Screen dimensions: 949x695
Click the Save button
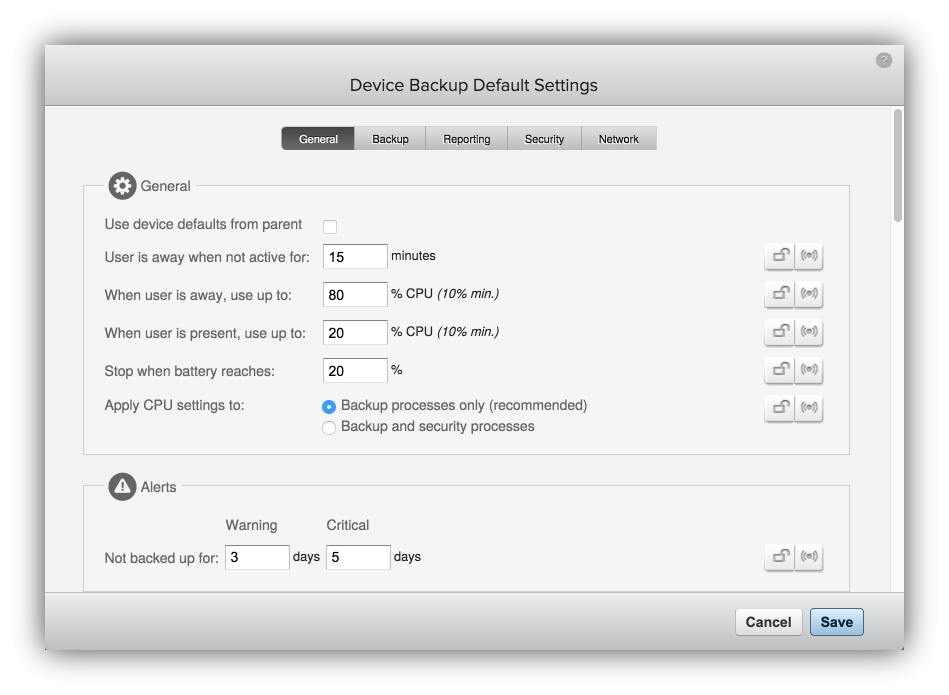tap(836, 621)
